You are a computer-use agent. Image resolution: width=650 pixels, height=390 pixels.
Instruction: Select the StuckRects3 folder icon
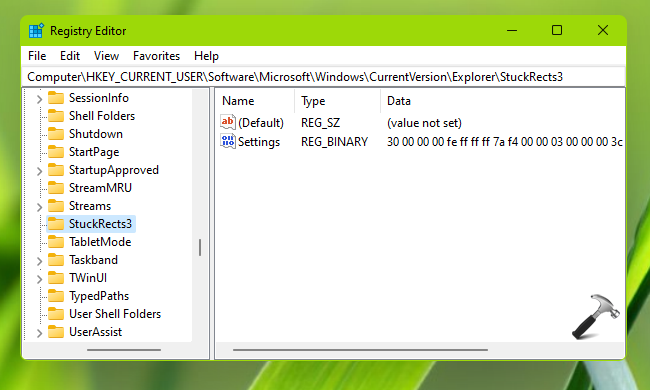[56, 224]
